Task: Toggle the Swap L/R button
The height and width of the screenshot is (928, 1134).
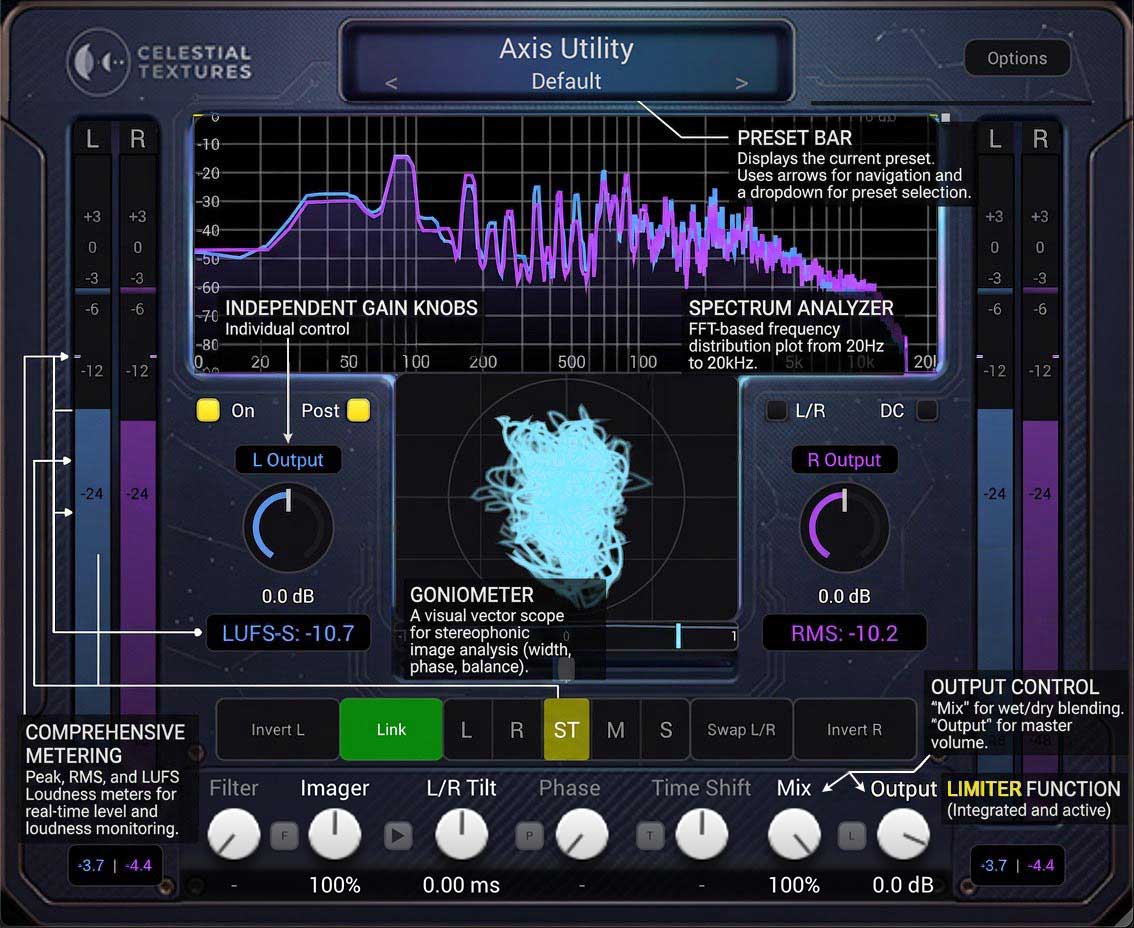Action: (741, 730)
